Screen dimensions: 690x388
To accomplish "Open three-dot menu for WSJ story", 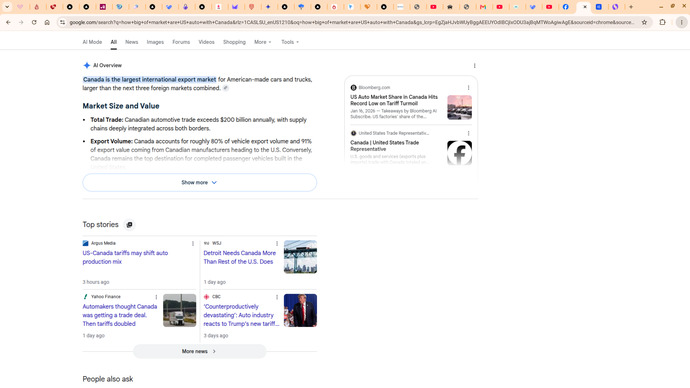I will coord(277,243).
